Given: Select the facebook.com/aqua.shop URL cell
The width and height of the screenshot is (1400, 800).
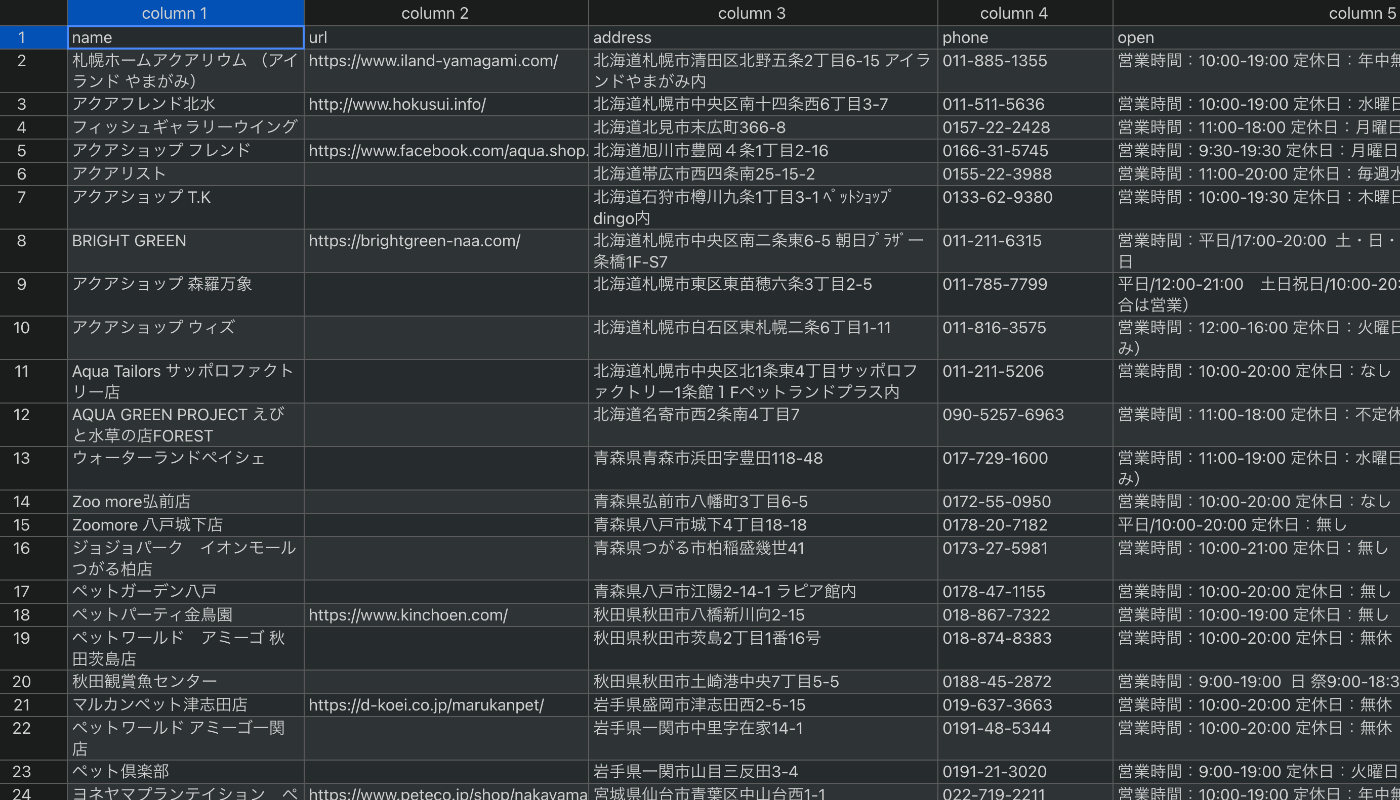Looking at the screenshot, I should pos(446,151).
